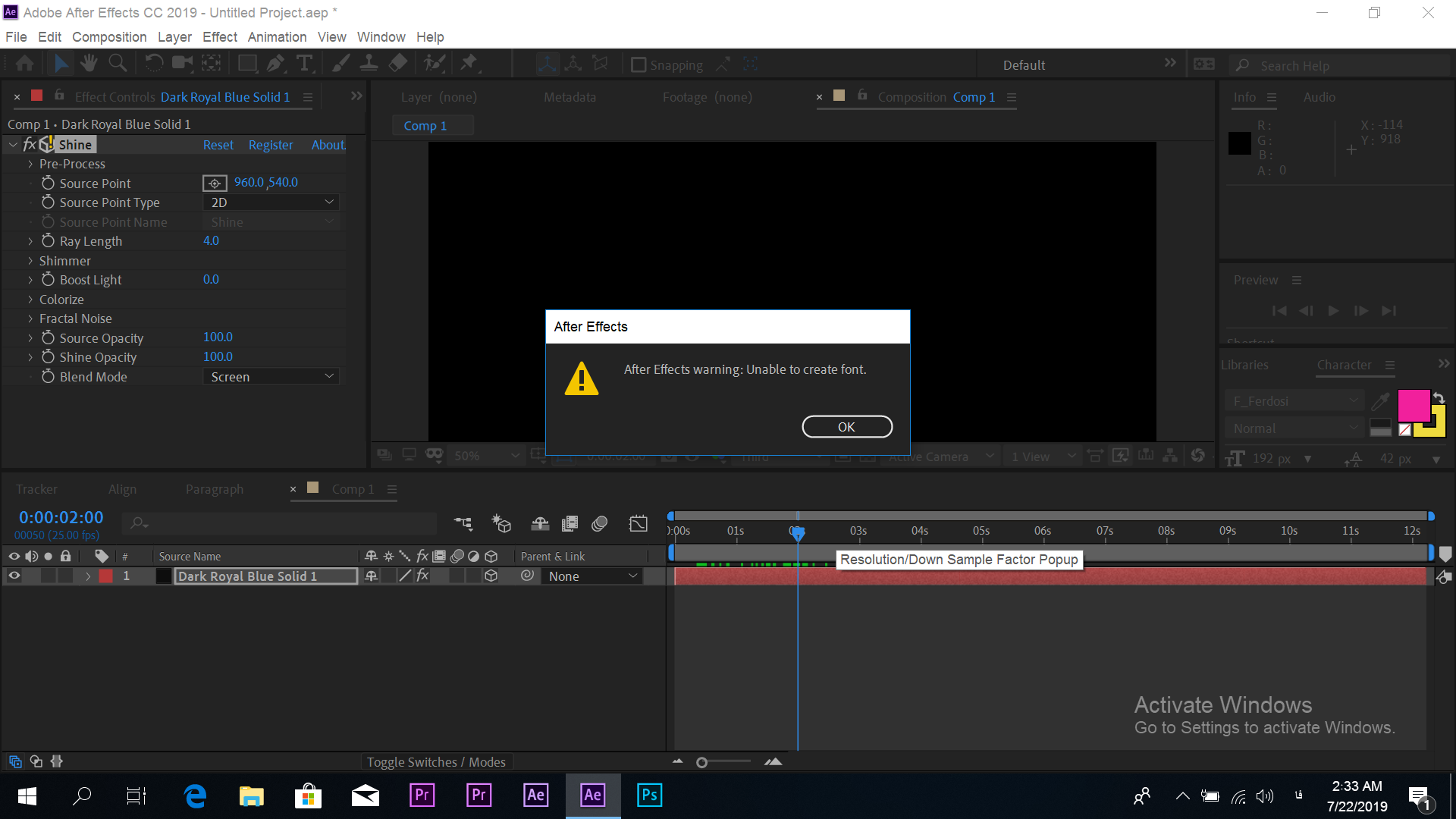
Task: Open the Parent and Link dropdown for layer 1
Action: point(590,576)
